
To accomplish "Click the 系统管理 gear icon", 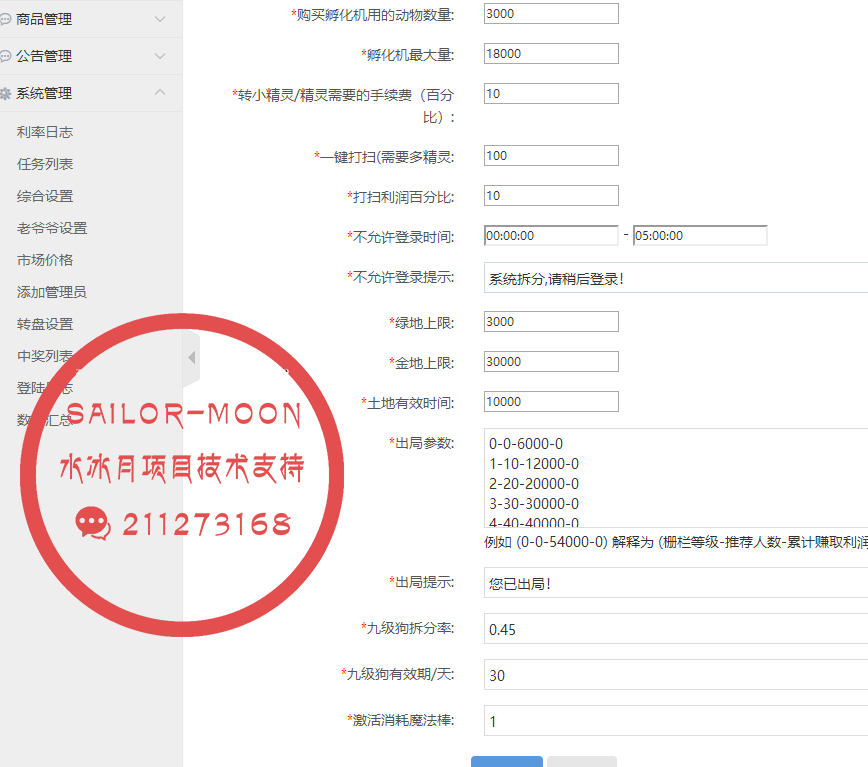I will (8, 93).
